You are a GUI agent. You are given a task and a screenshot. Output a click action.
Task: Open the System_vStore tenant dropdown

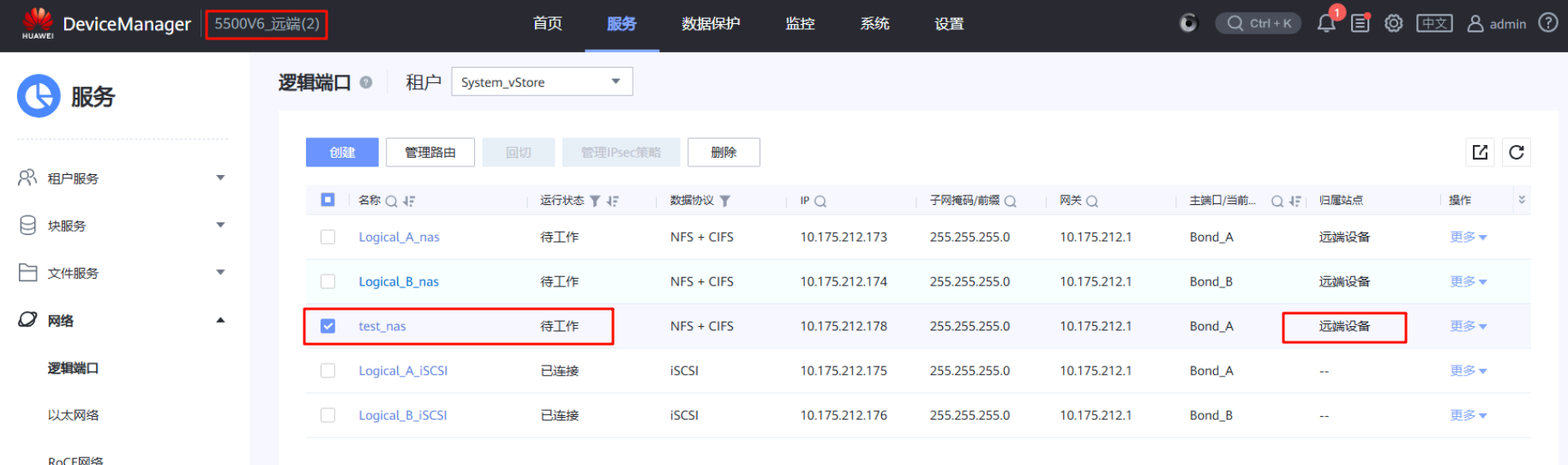[541, 82]
